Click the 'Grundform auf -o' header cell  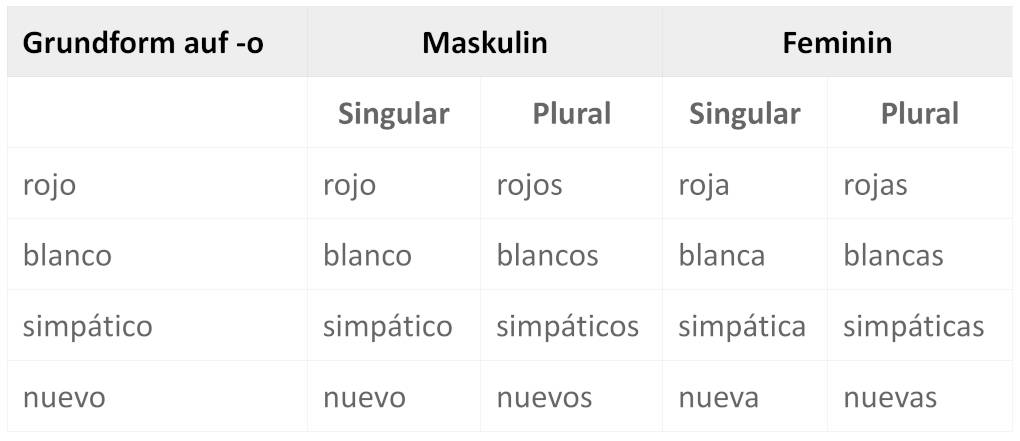pos(143,43)
